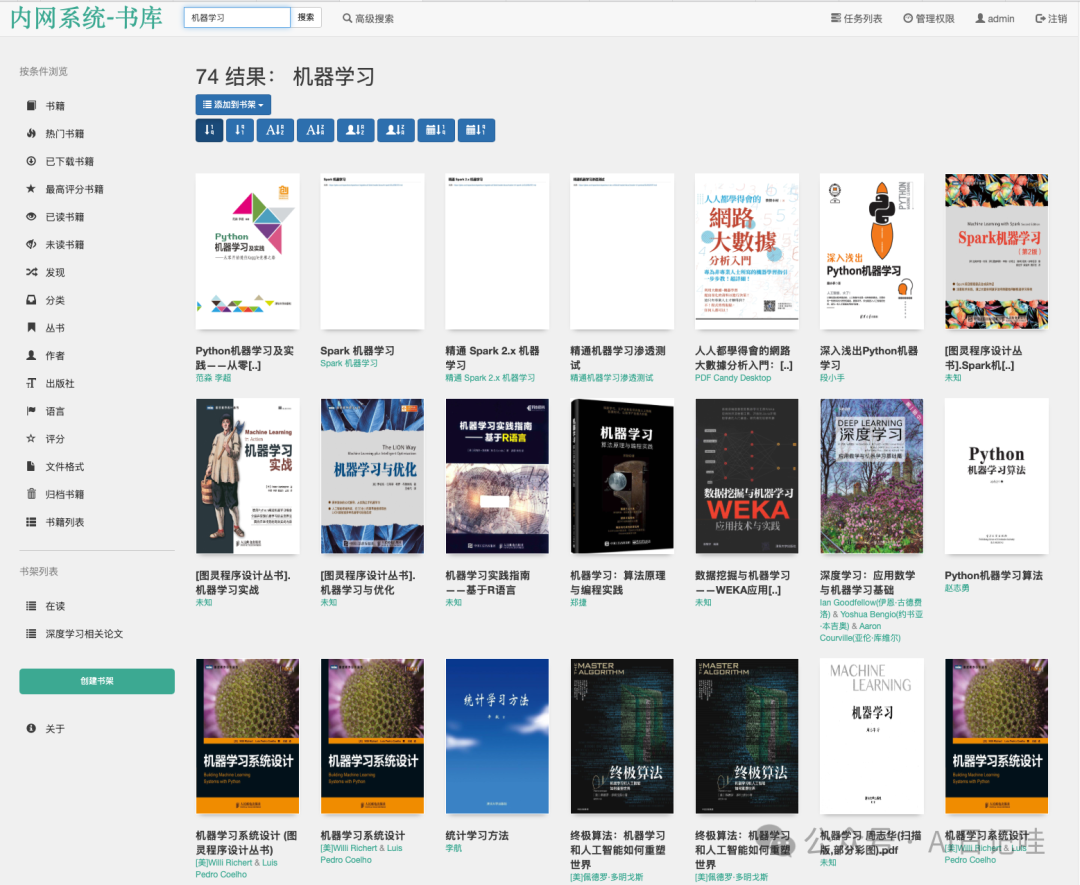Click the search input field
Screen dimensions: 1080x885
coord(237,18)
